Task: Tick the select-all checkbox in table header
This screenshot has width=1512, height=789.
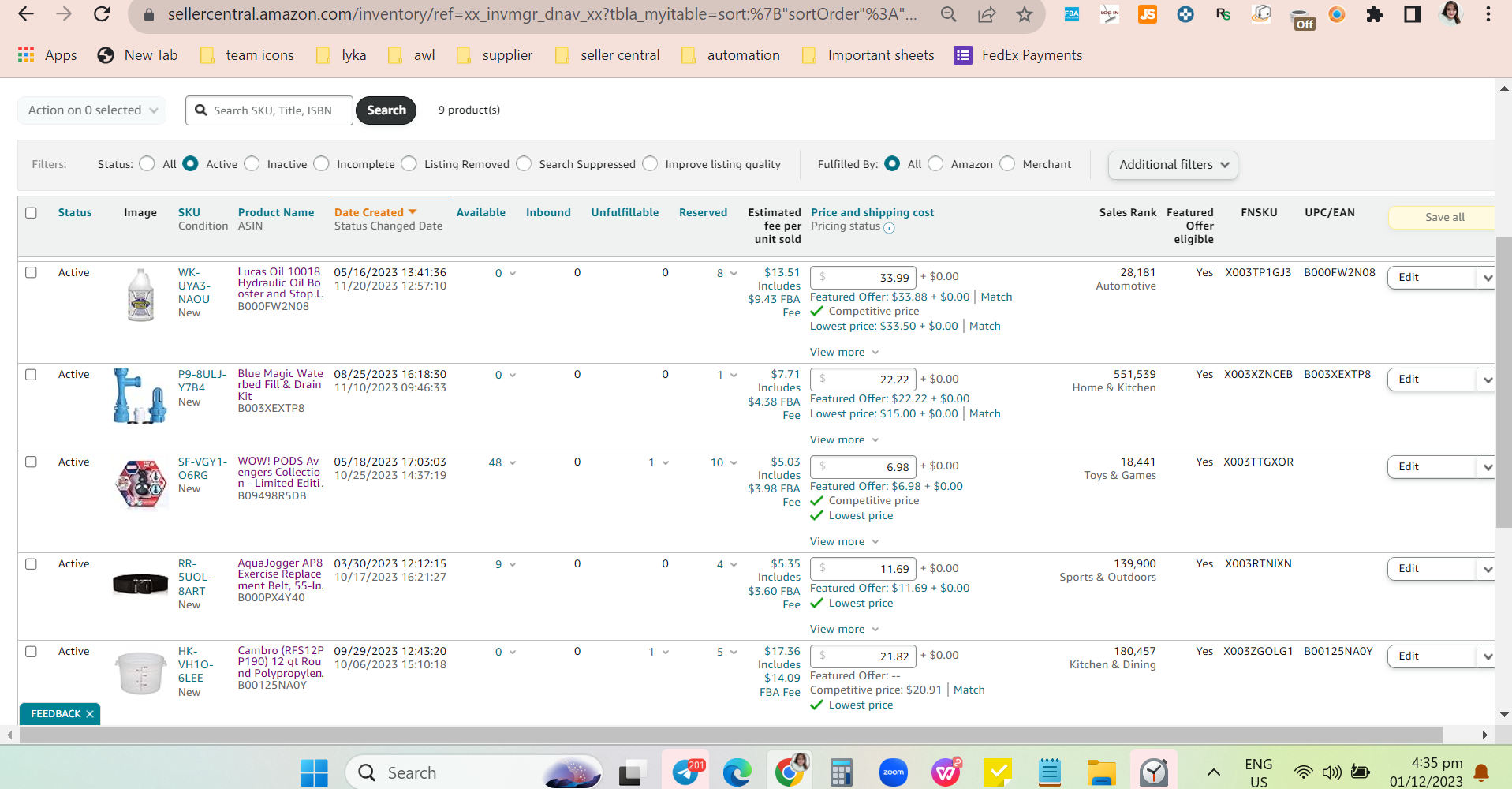Action: (31, 213)
